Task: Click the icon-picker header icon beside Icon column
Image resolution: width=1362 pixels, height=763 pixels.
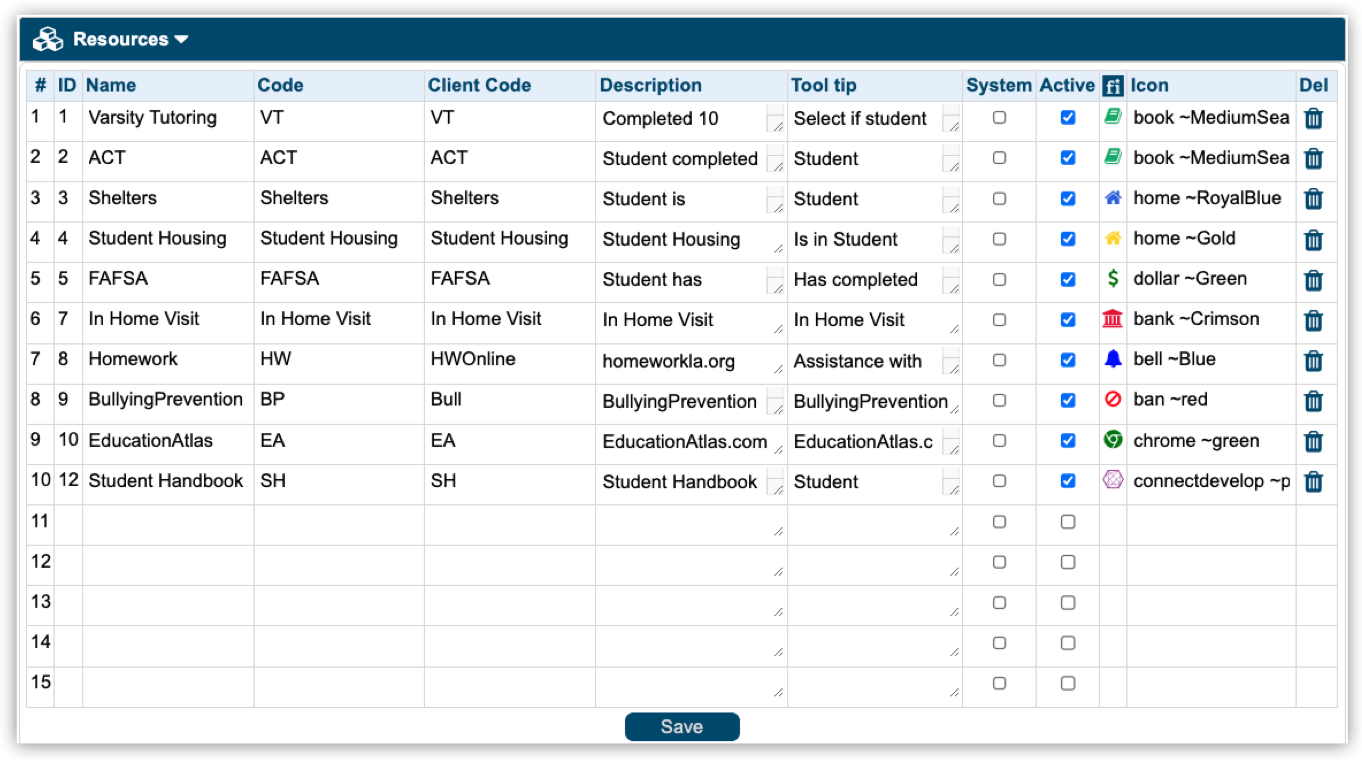Action: click(x=1112, y=86)
